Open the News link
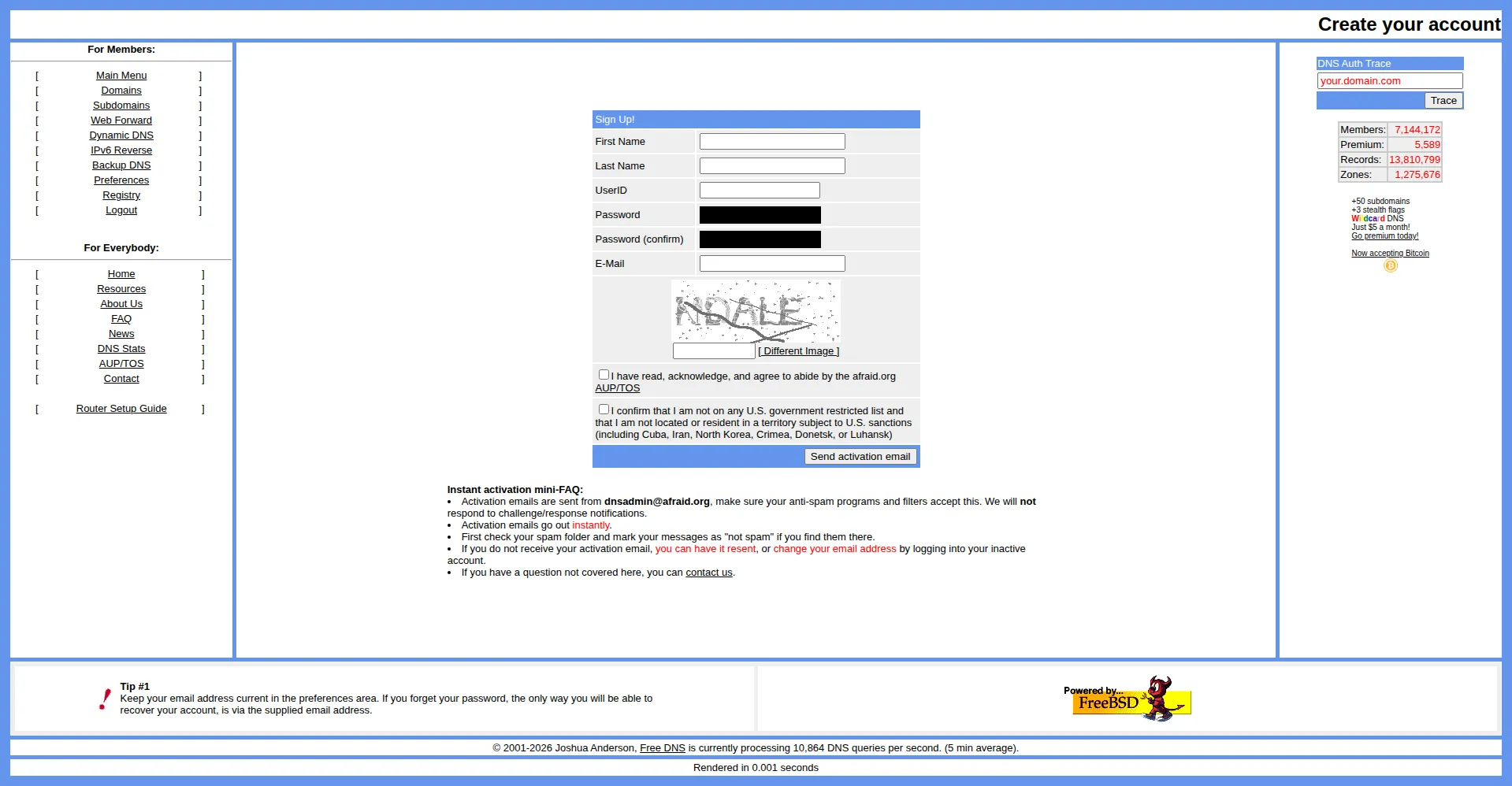Viewport: 1512px width, 786px height. point(121,334)
